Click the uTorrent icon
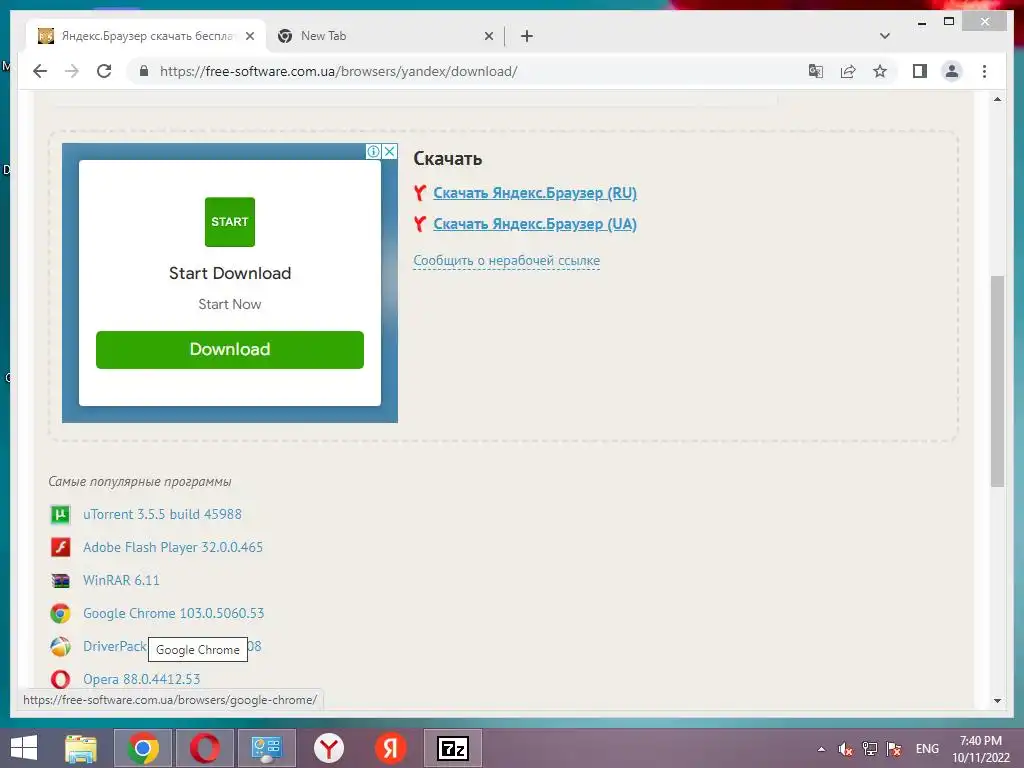The height and width of the screenshot is (768, 1024). tap(60, 515)
